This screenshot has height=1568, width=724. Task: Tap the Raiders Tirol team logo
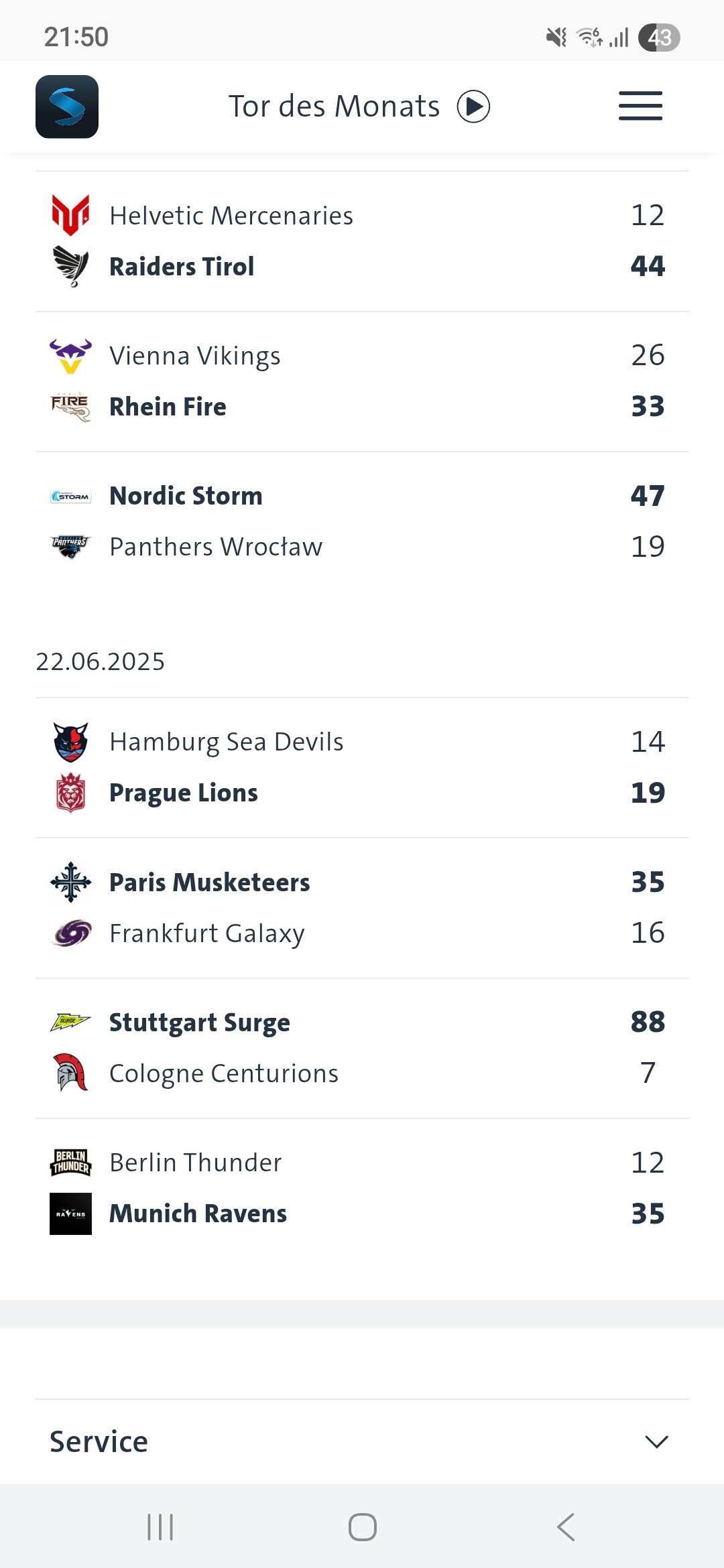click(70, 266)
